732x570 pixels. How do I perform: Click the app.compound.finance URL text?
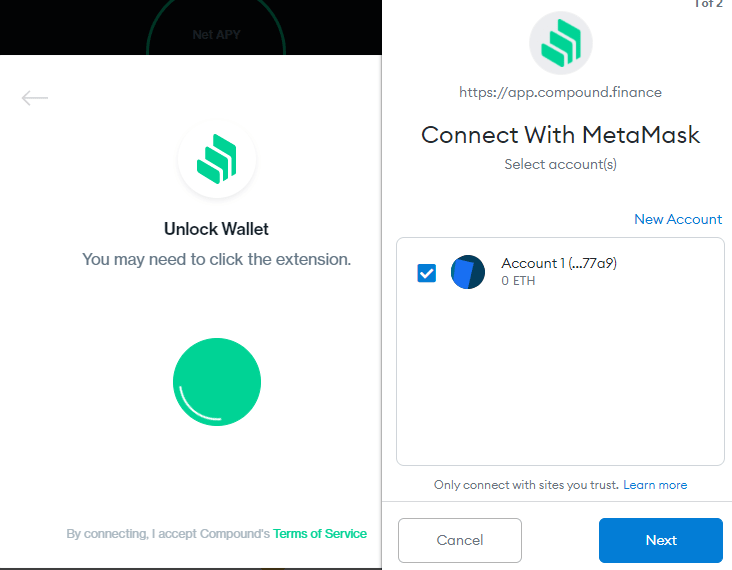560,92
